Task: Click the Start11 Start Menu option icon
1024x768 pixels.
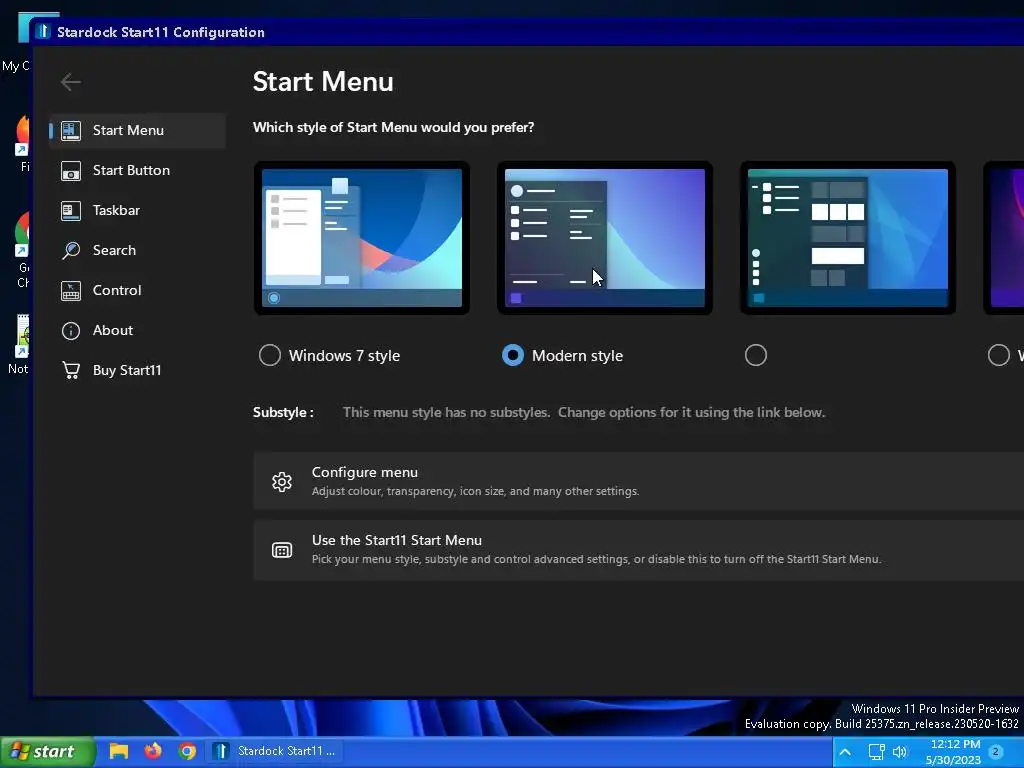Action: click(282, 550)
